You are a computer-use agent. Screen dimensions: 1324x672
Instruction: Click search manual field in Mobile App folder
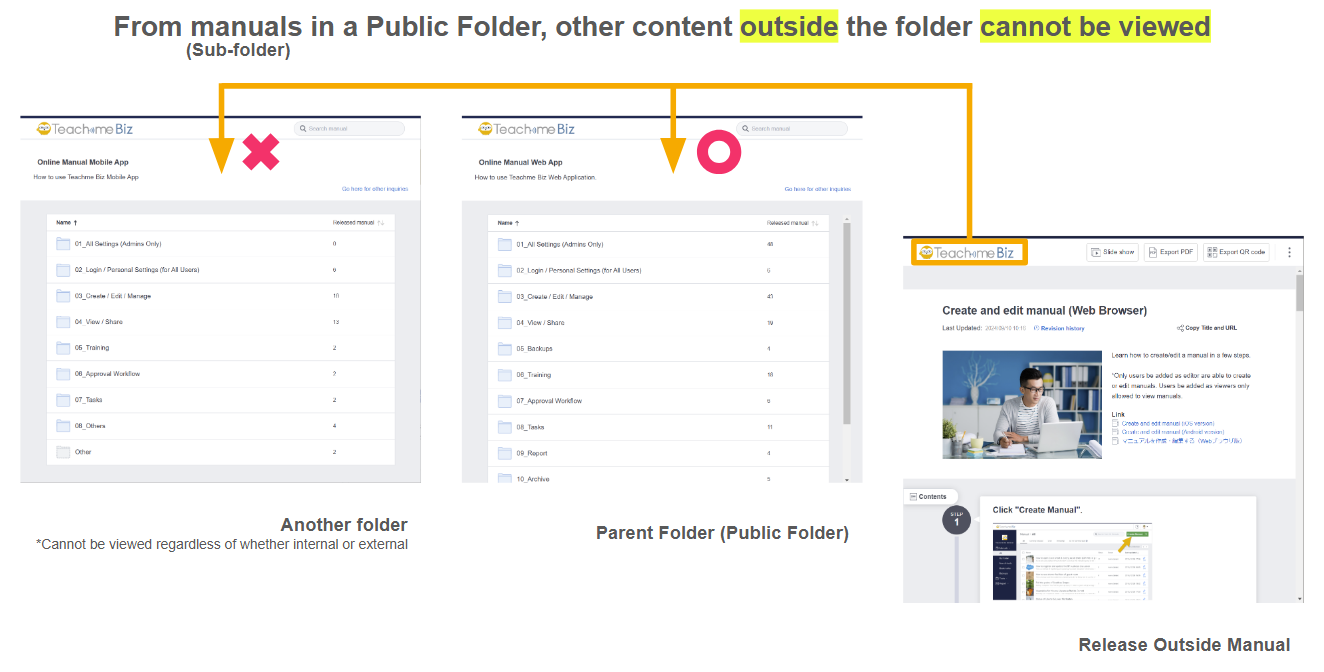pyautogui.click(x=350, y=129)
